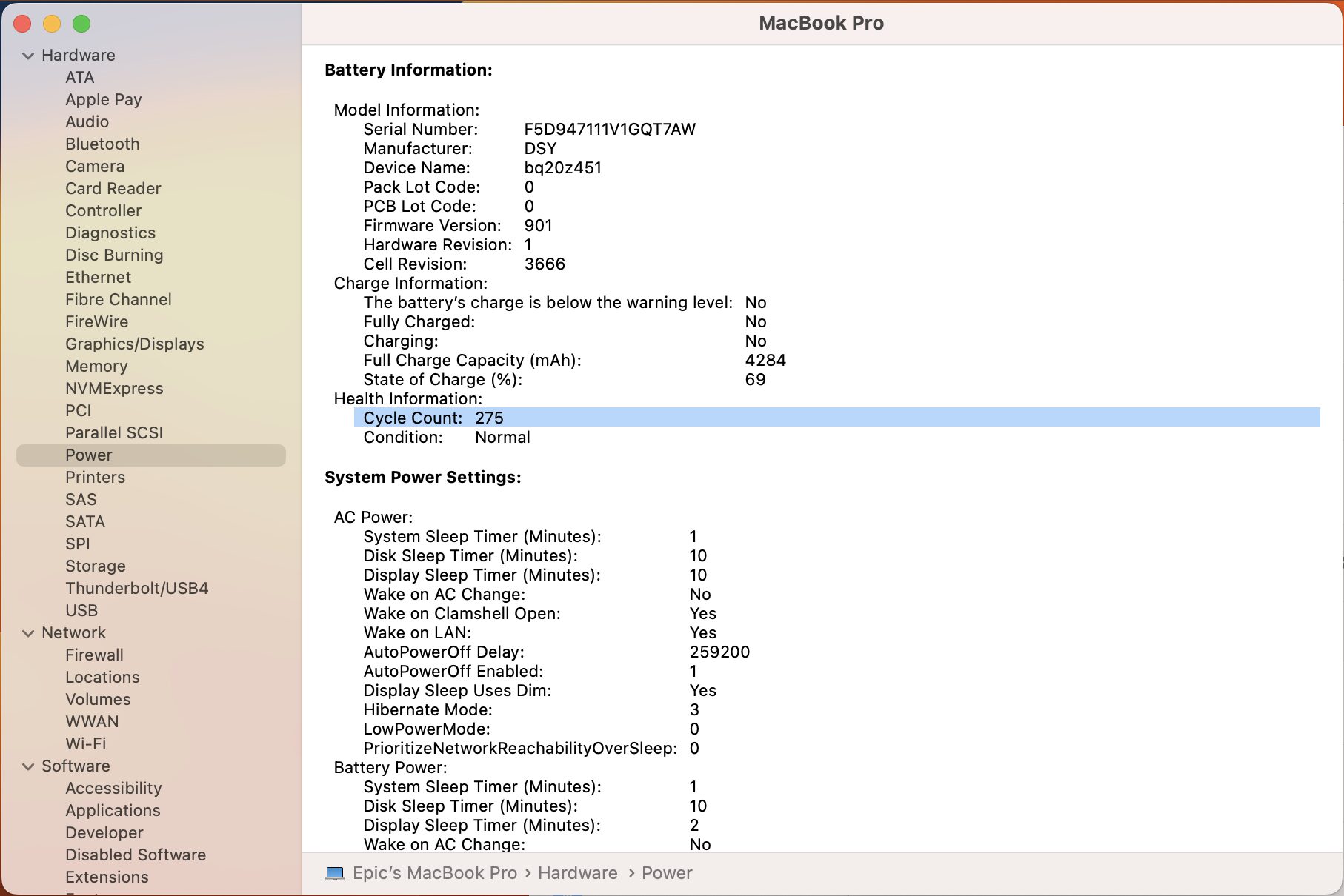The height and width of the screenshot is (896, 1344).
Task: Collapse the Network section chevron
Action: coord(28,633)
